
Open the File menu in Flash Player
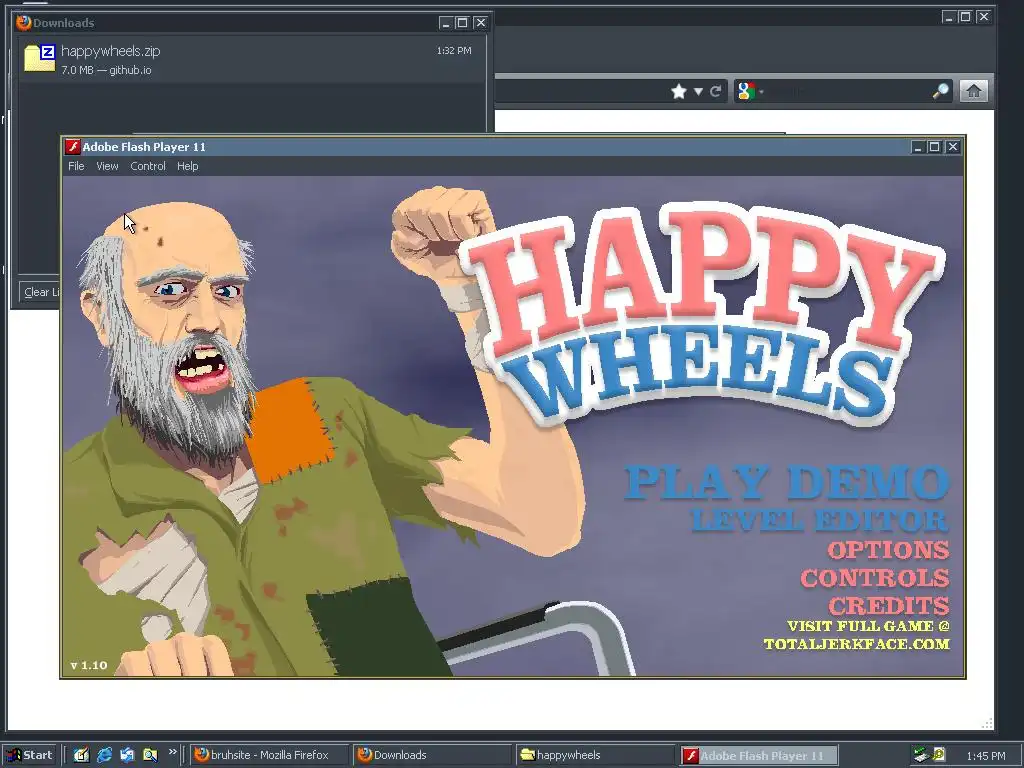click(76, 167)
